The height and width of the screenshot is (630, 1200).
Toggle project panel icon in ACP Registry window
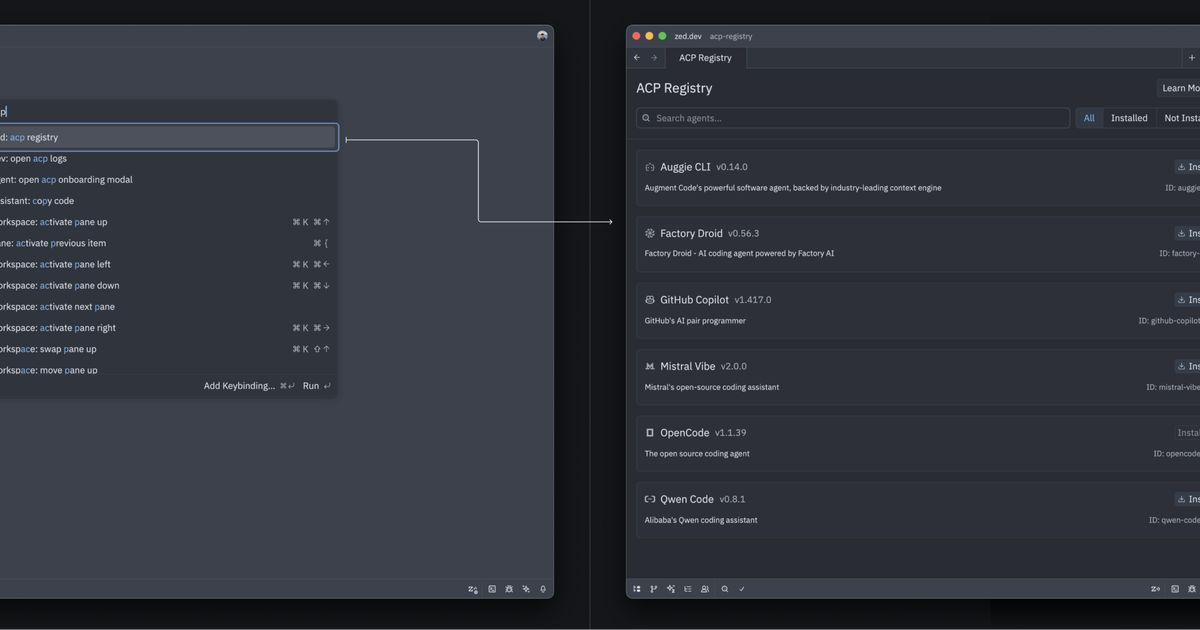(637, 589)
